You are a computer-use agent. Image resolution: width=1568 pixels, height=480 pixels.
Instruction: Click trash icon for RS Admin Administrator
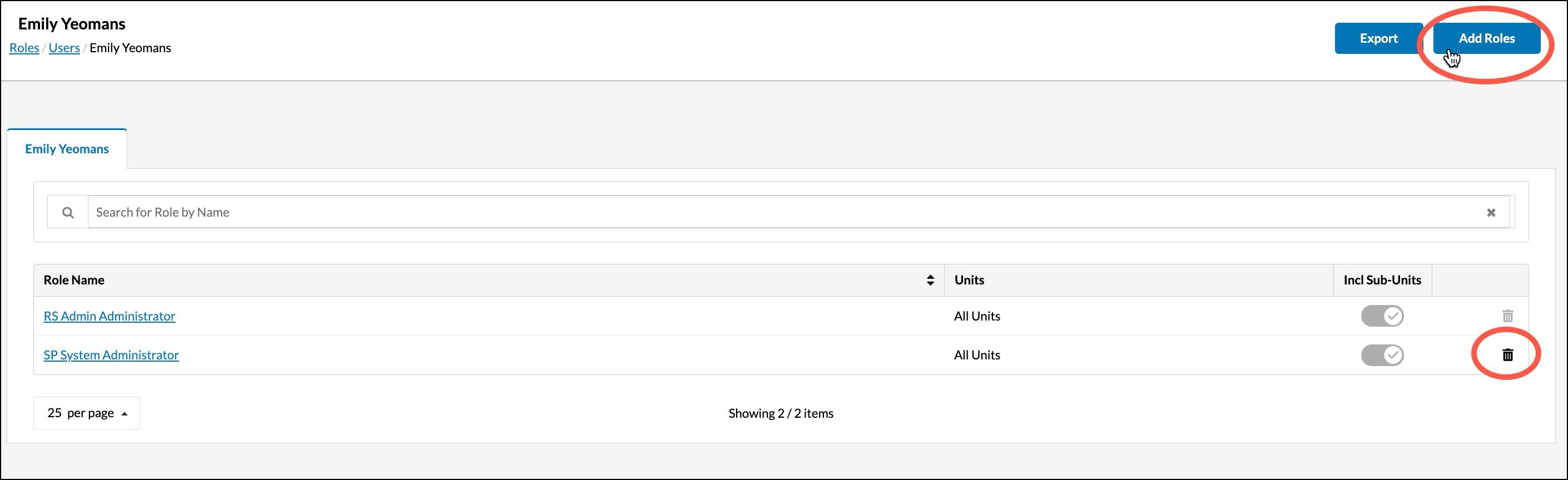coord(1507,316)
